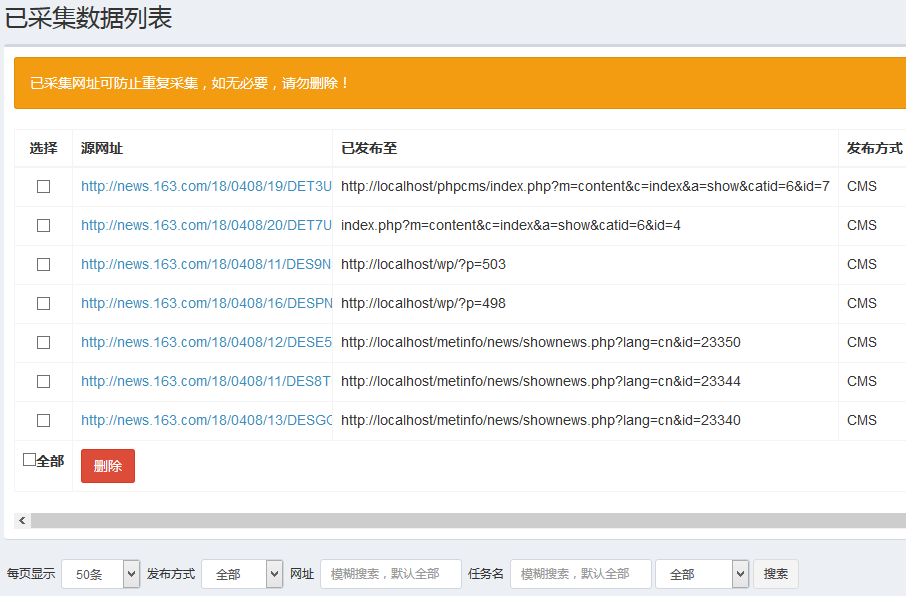906x596 pixels.
Task: Open the 全部 dropdown beside the 搜索 button
Action: point(701,574)
